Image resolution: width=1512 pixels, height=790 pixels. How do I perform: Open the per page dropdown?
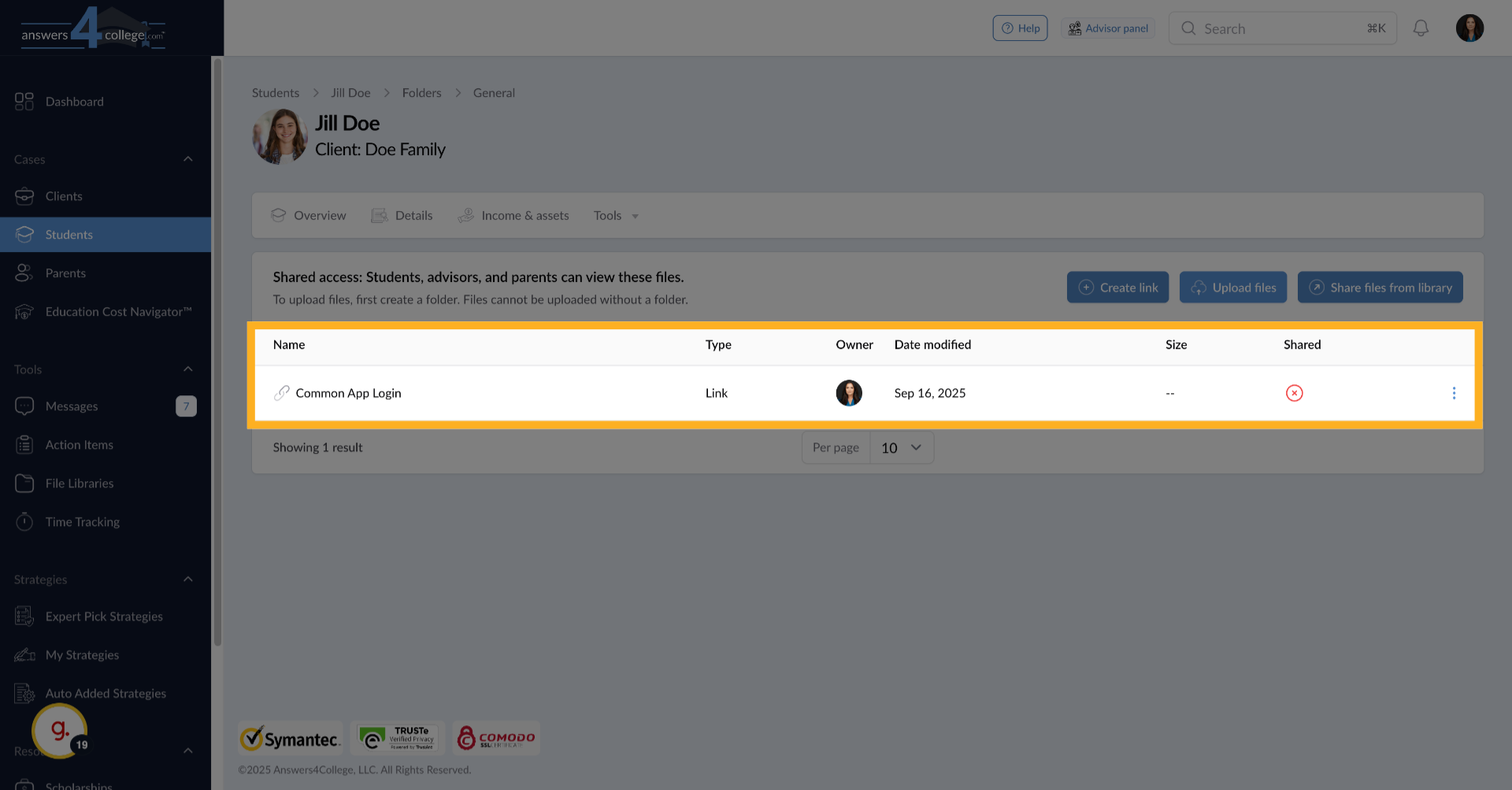pos(901,447)
